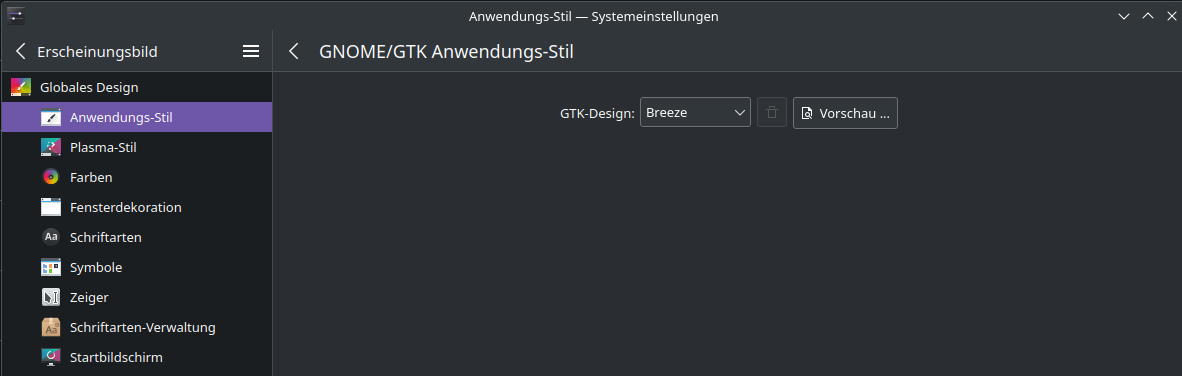This screenshot has width=1182, height=376.
Task: Click the Zeiger cursor icon
Action: (51, 298)
